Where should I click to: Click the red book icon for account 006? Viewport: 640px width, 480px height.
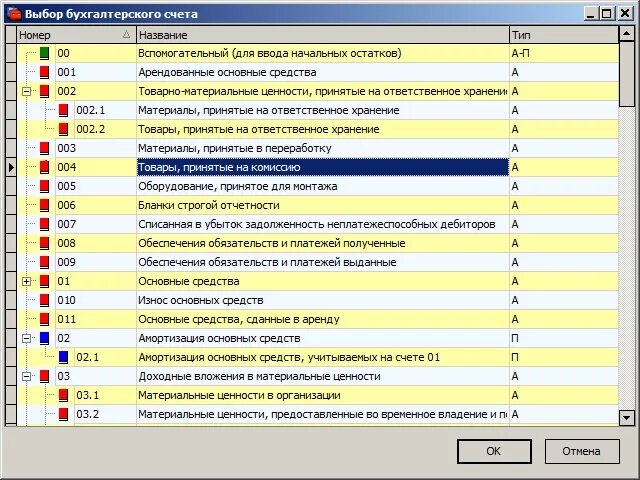pyautogui.click(x=44, y=205)
